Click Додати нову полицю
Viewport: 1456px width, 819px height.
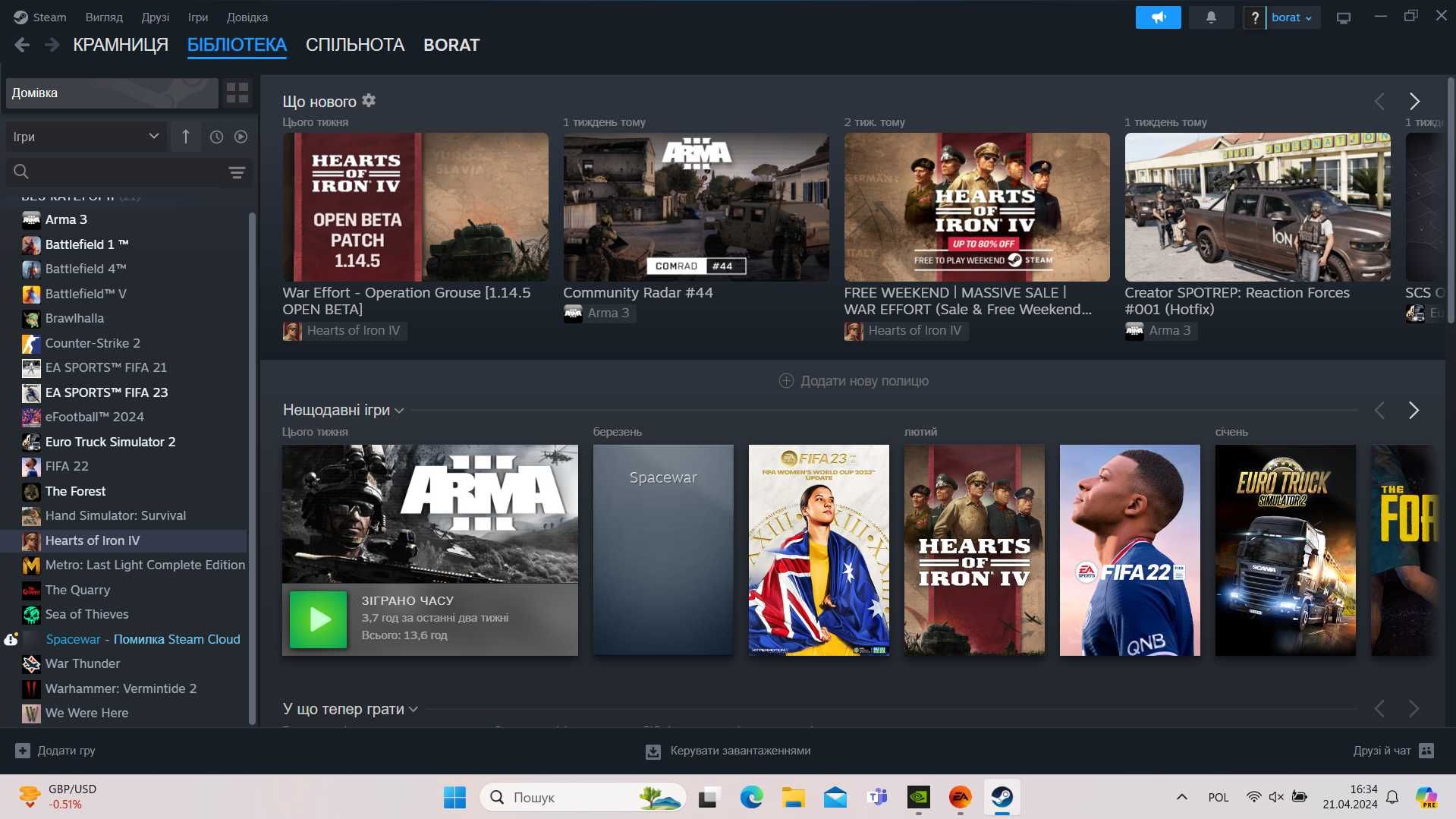tap(854, 381)
